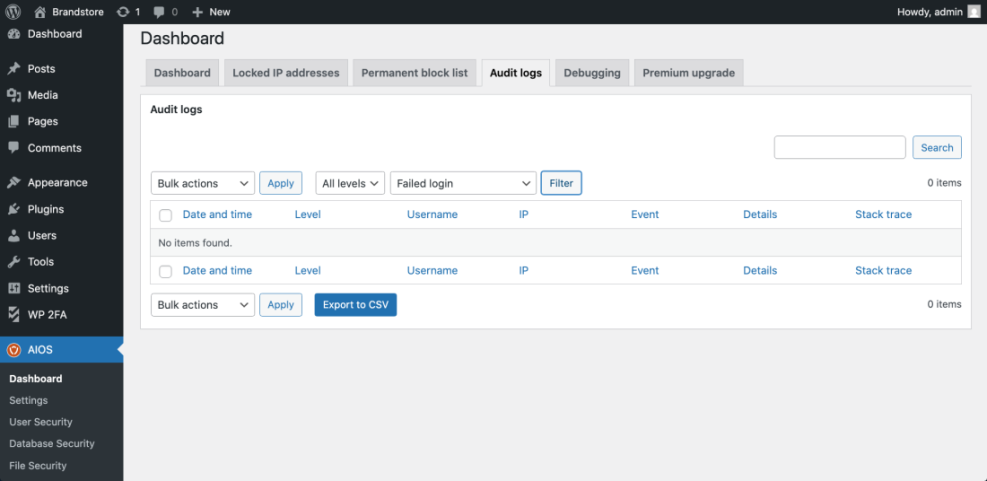Sort by Username in table footer

[432, 270]
